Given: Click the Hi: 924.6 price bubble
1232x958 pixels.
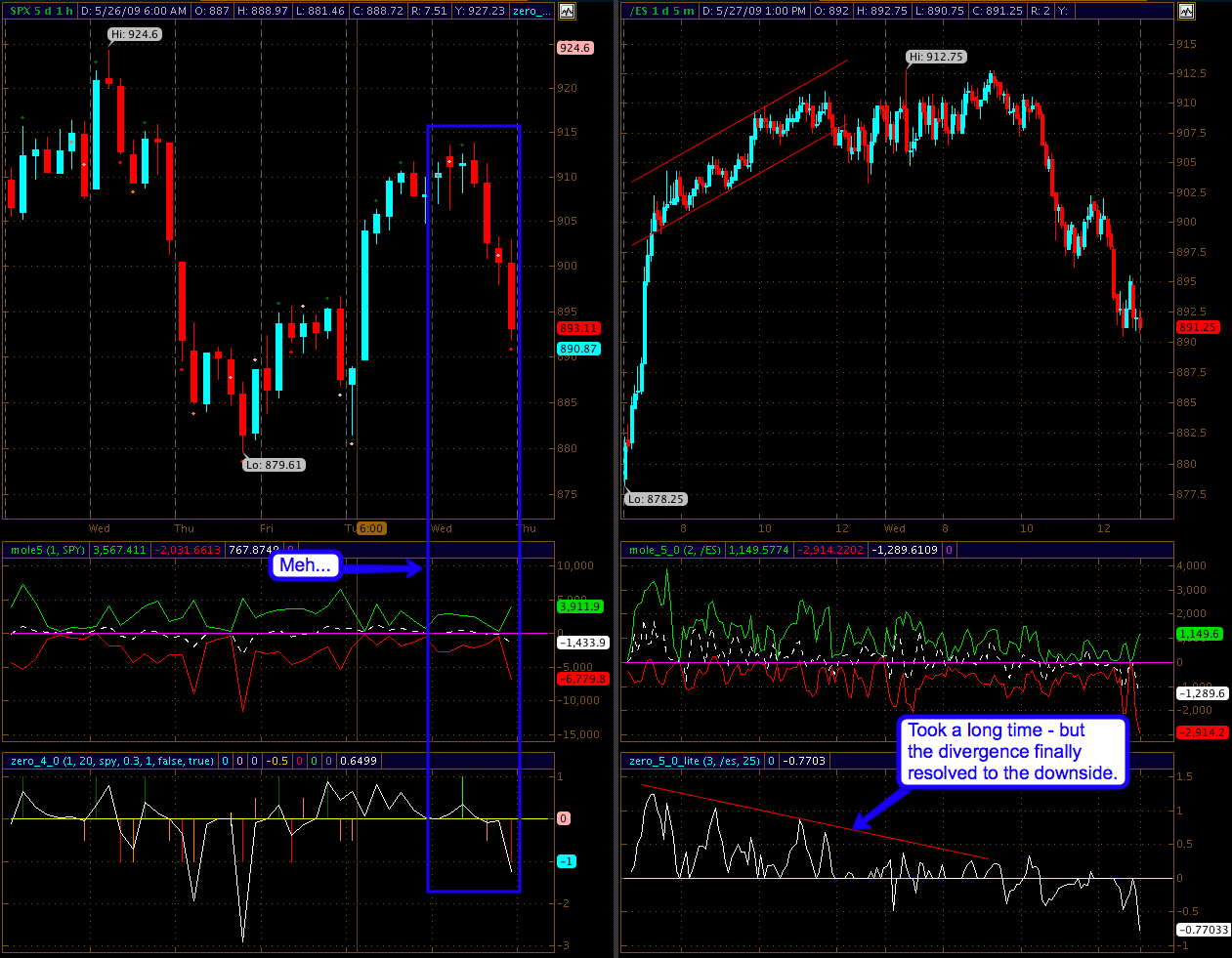Looking at the screenshot, I should pos(135,34).
